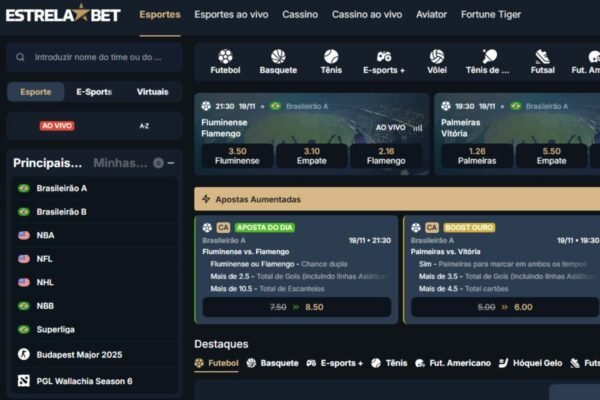Switch to Minhas... leagues tab
Image resolution: width=600 pixels, height=400 pixels.
[x=120, y=163]
